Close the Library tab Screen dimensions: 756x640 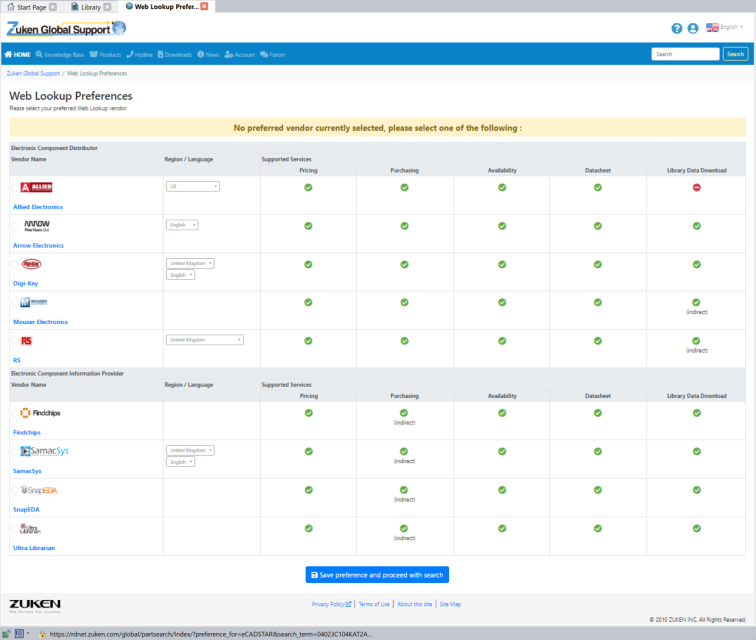click(108, 7)
